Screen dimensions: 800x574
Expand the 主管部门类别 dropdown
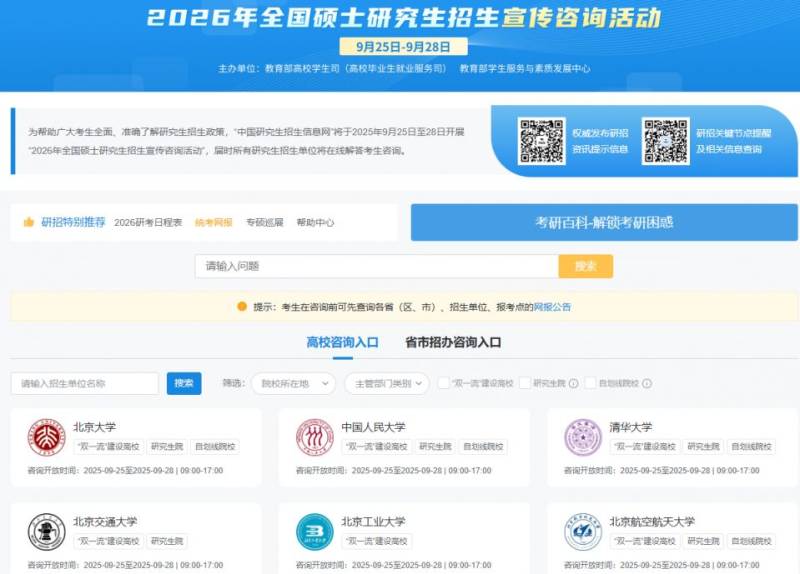pos(386,383)
